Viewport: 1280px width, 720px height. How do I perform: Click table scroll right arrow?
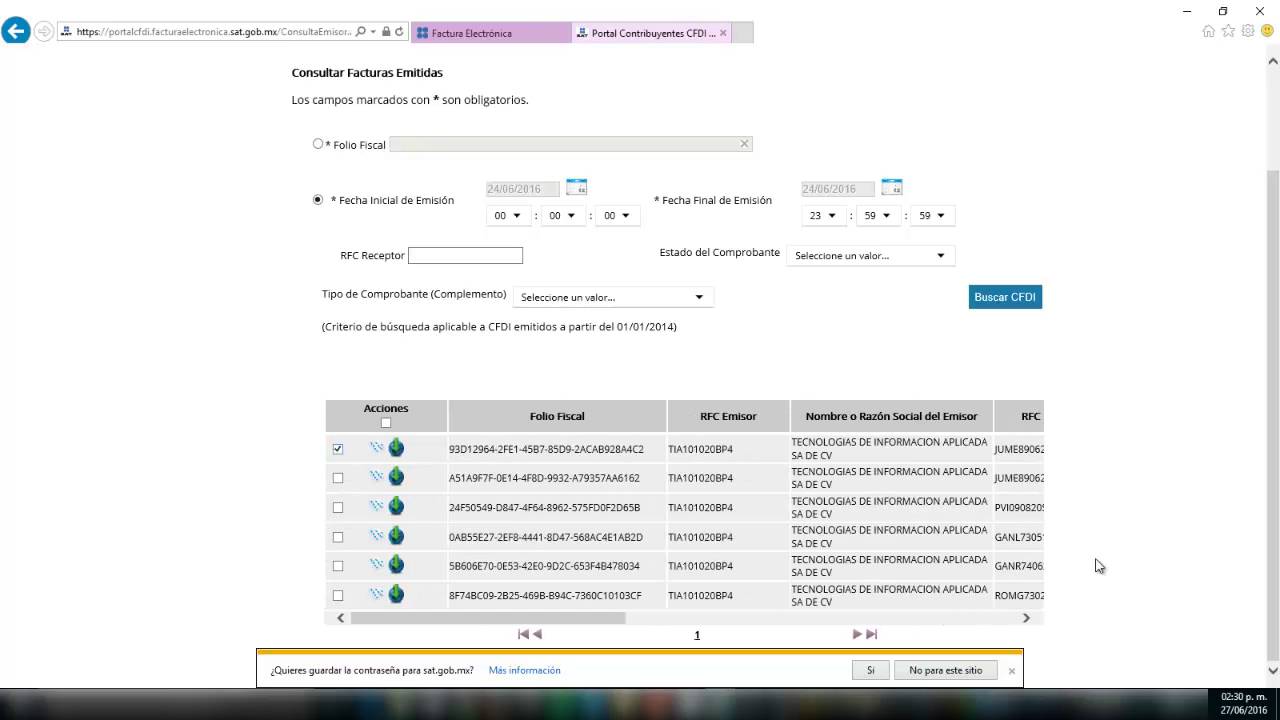pos(1026,618)
